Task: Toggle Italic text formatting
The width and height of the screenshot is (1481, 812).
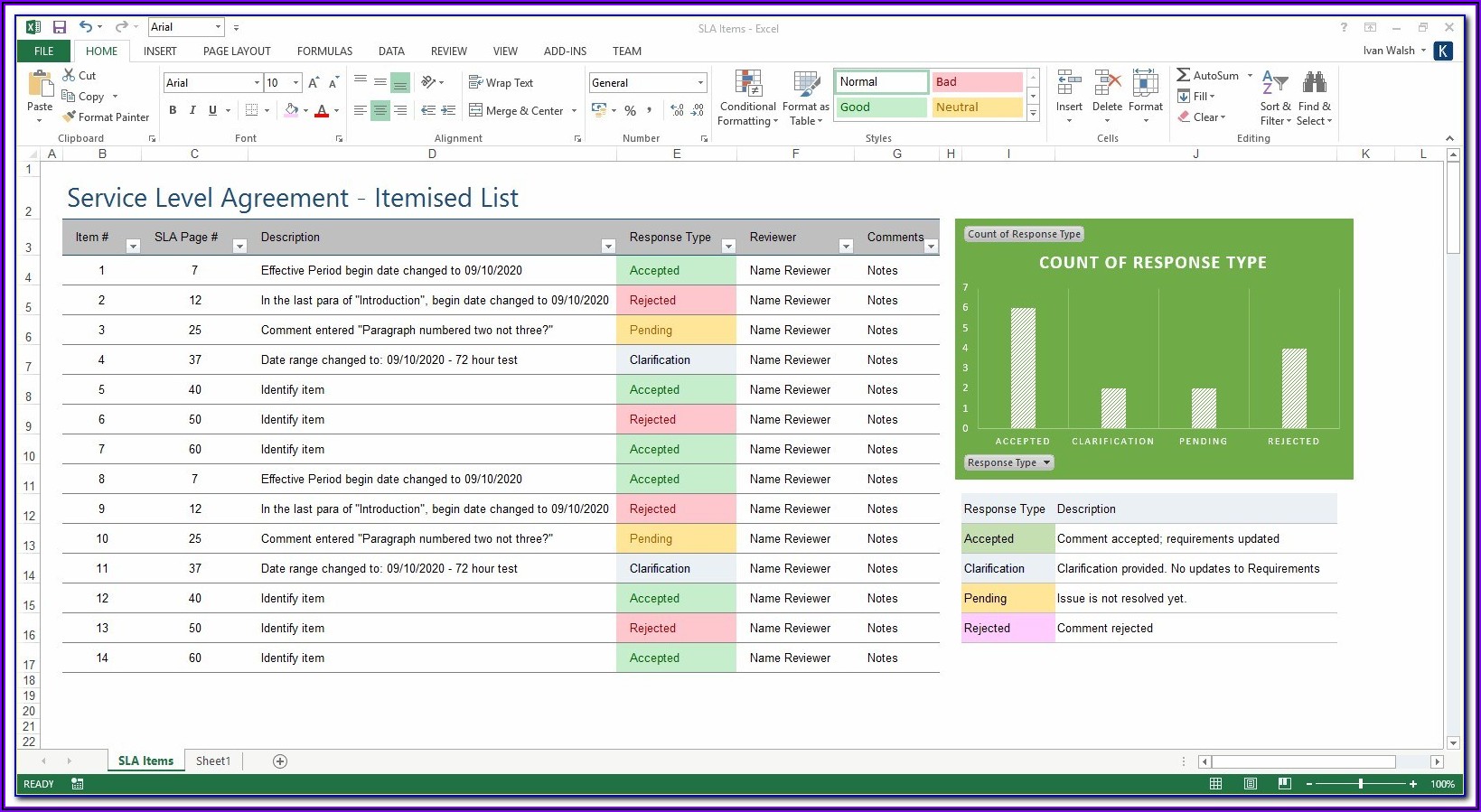Action: click(192, 110)
